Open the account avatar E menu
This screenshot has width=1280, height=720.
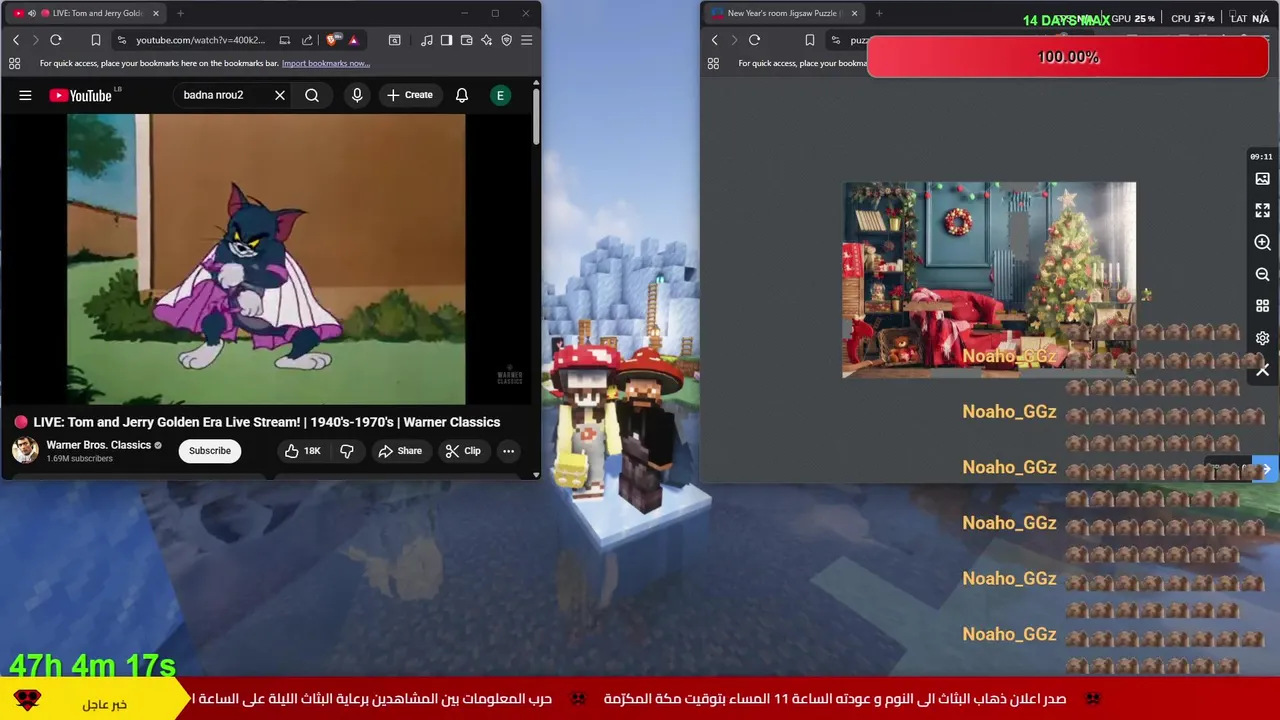click(500, 96)
